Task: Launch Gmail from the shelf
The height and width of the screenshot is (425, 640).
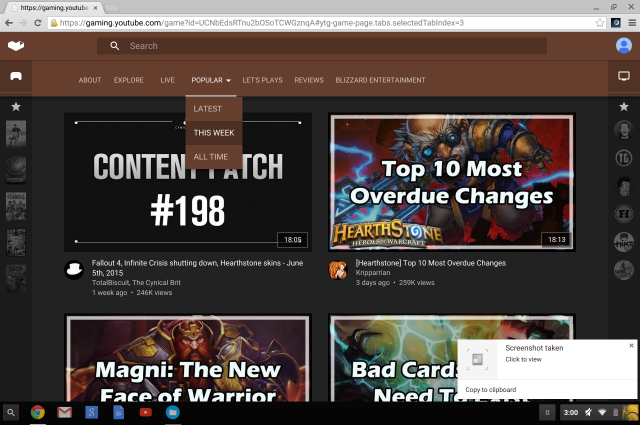Action: click(64, 412)
